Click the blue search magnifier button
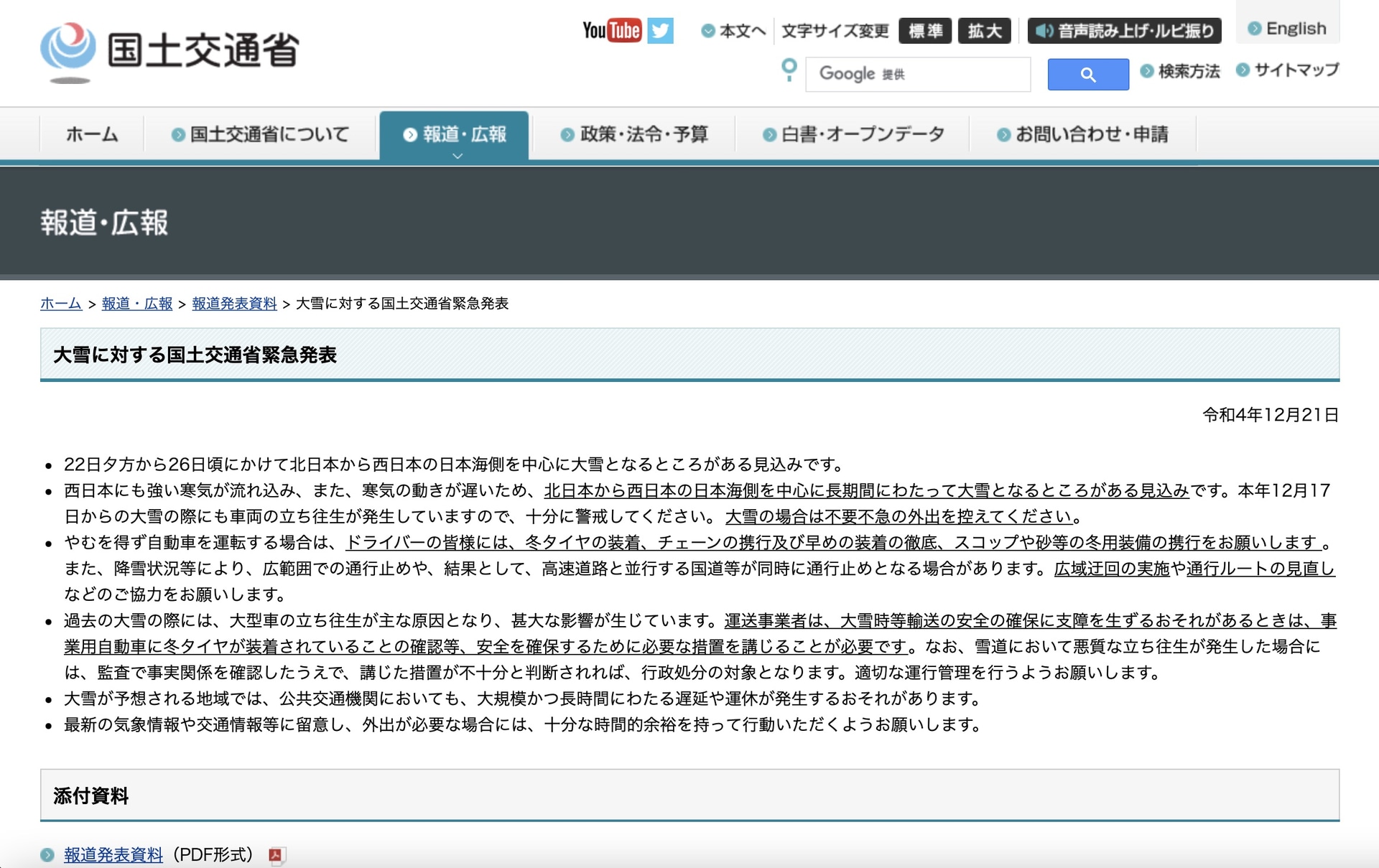Viewport: 1379px width, 868px height. tap(1087, 74)
